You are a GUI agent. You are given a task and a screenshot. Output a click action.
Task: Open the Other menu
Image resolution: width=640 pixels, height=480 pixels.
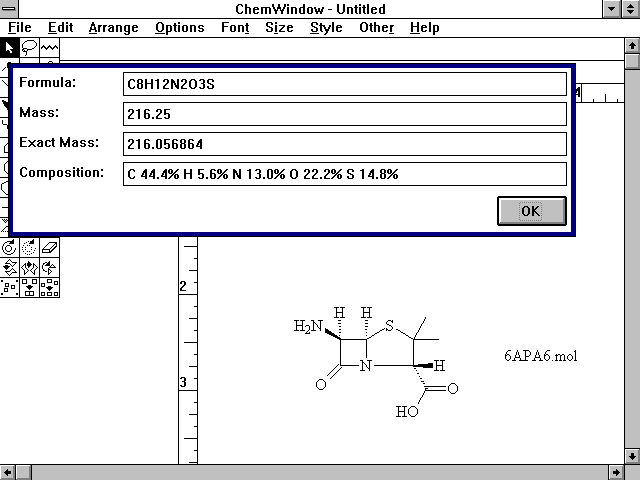pos(376,27)
